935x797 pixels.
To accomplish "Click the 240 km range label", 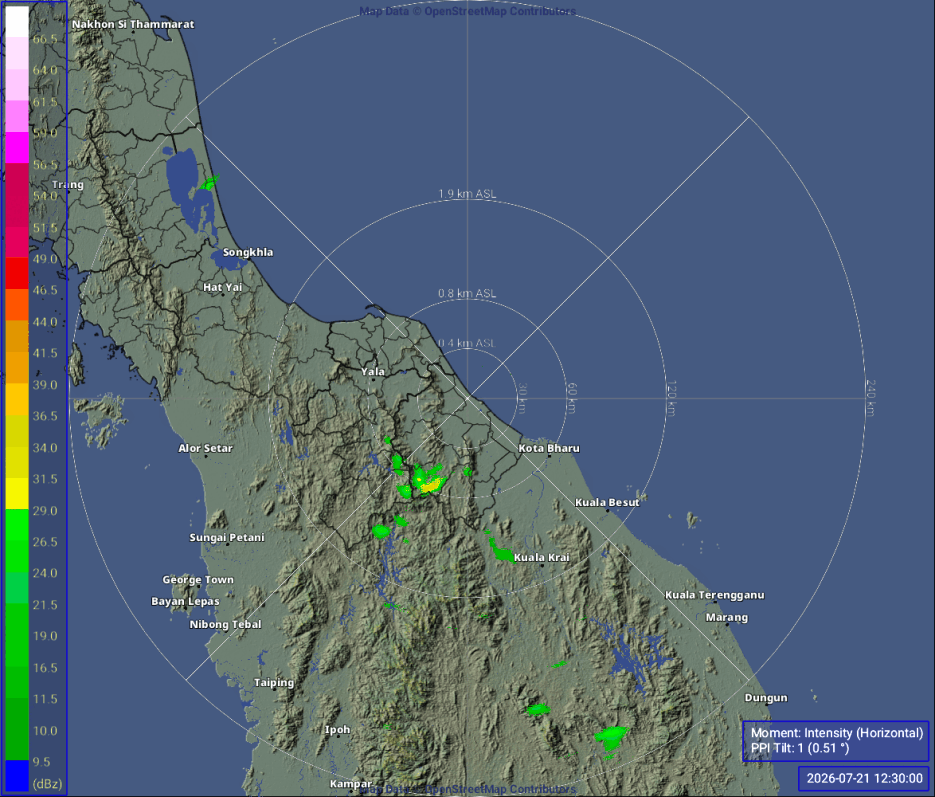I will 870,398.
